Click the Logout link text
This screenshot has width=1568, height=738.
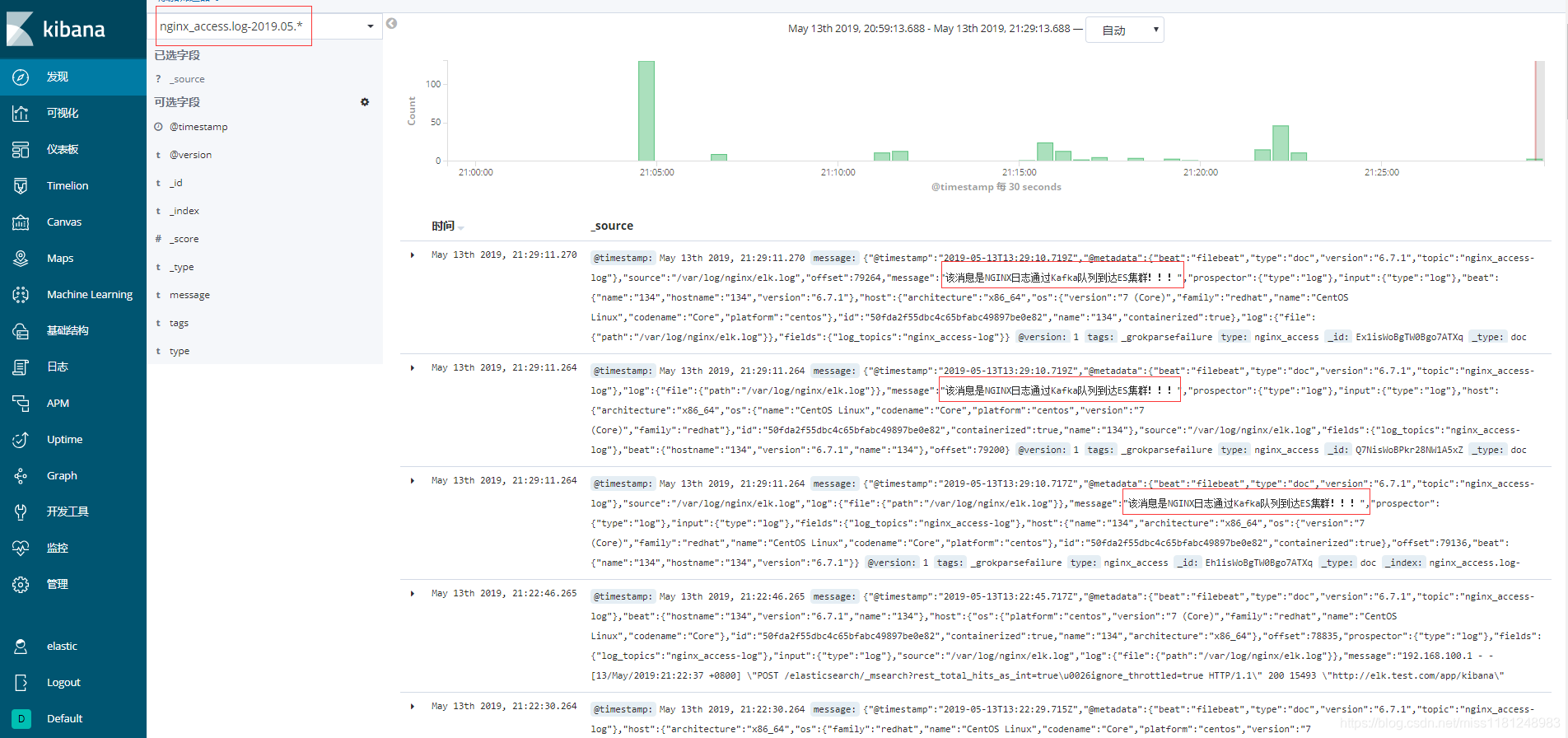[63, 682]
